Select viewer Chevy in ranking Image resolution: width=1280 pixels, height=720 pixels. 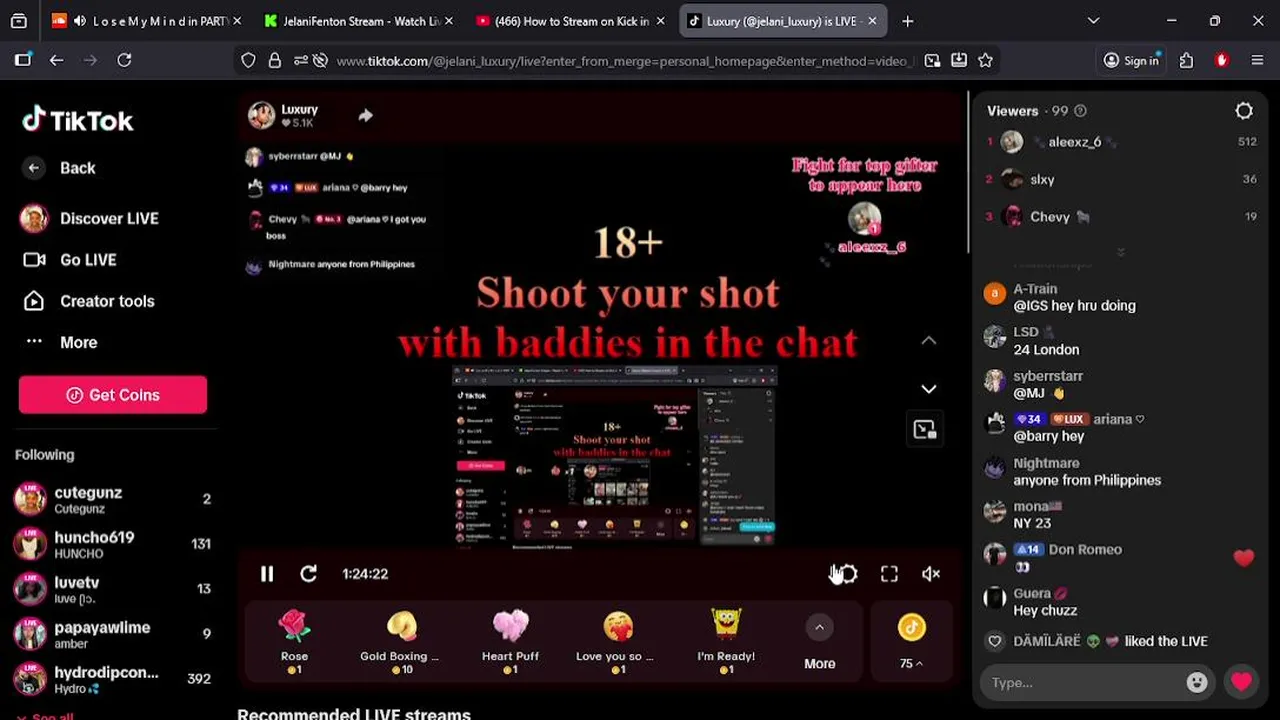[1121, 217]
